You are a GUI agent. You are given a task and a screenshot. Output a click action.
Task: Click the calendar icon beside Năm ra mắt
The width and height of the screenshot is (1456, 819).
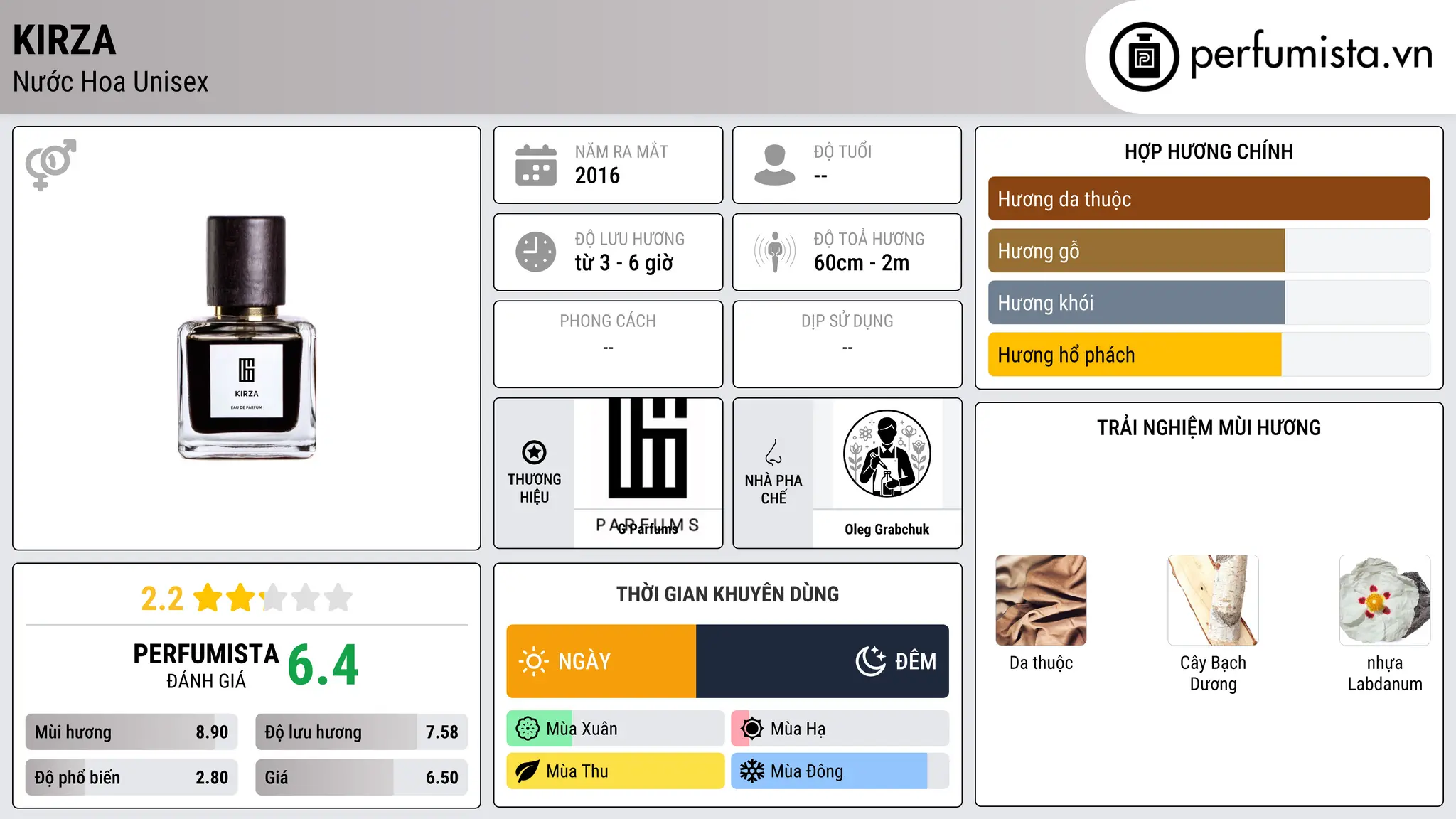point(536,165)
